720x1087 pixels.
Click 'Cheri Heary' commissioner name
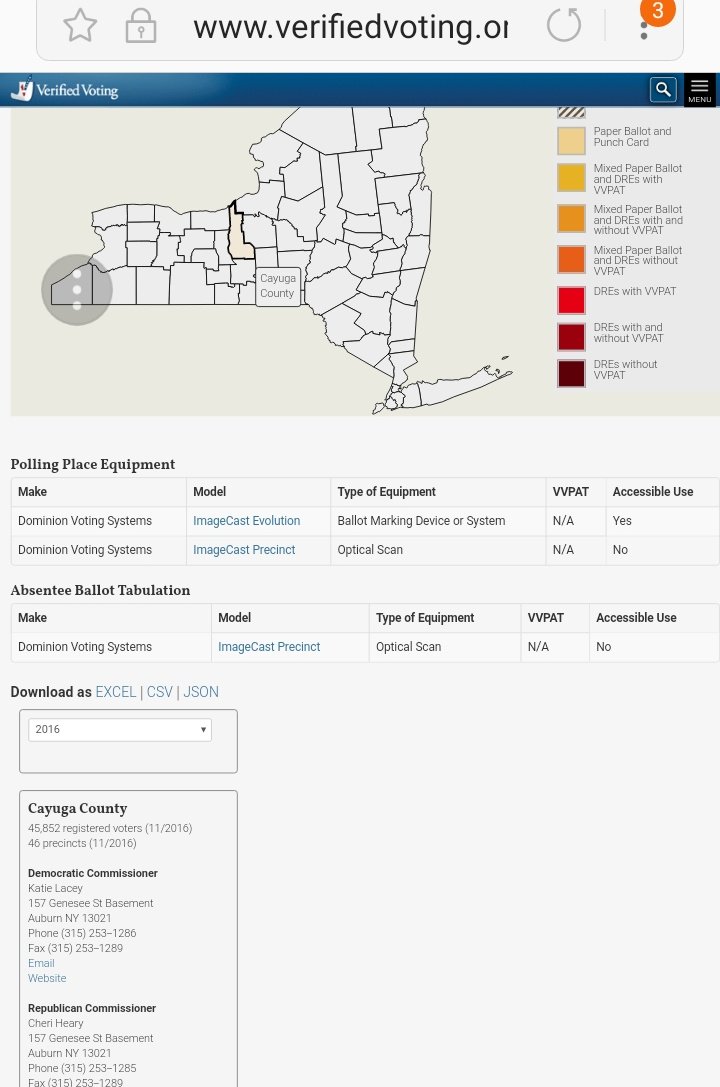[x=55, y=1023]
